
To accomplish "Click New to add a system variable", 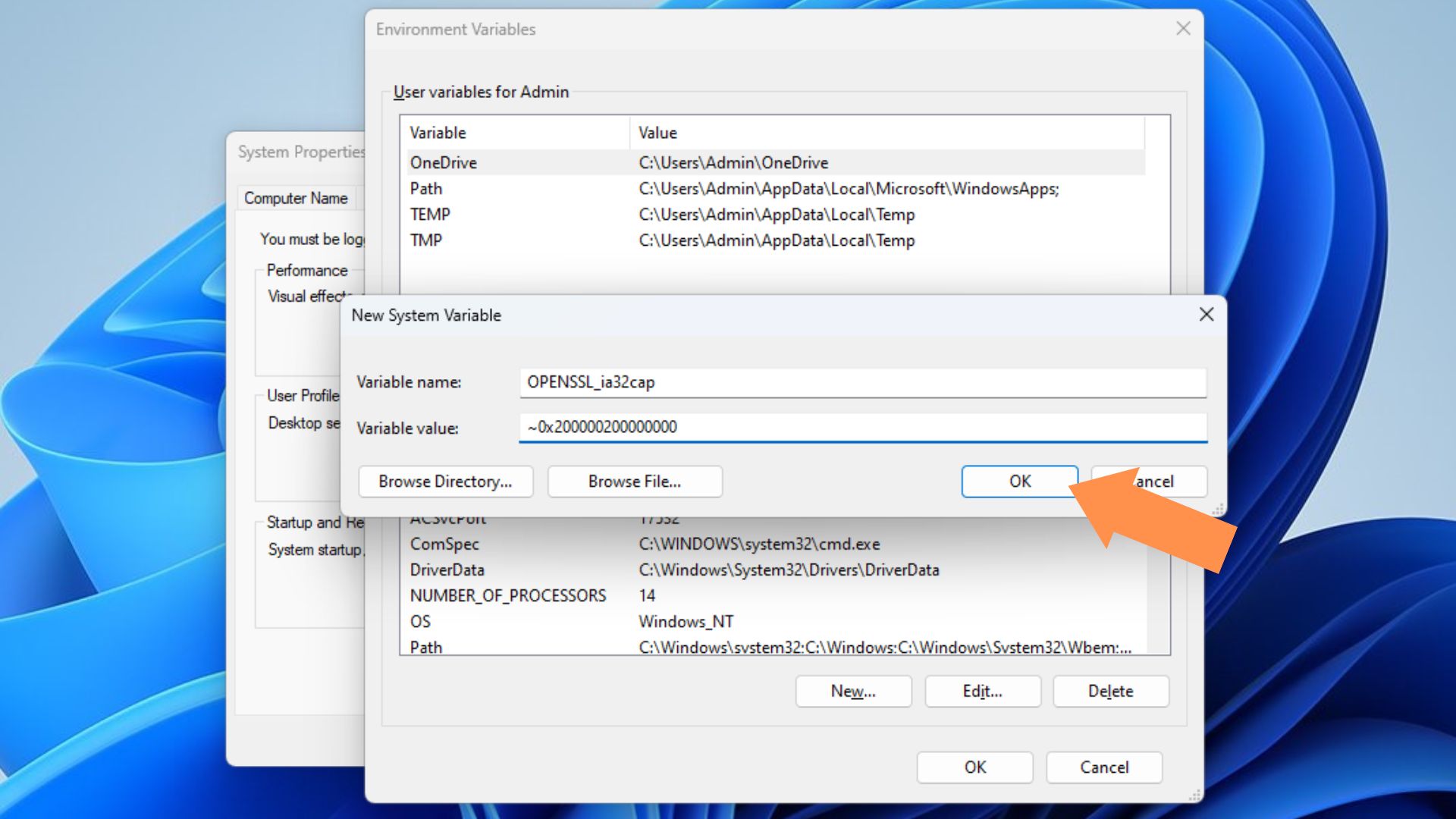I will 854,691.
